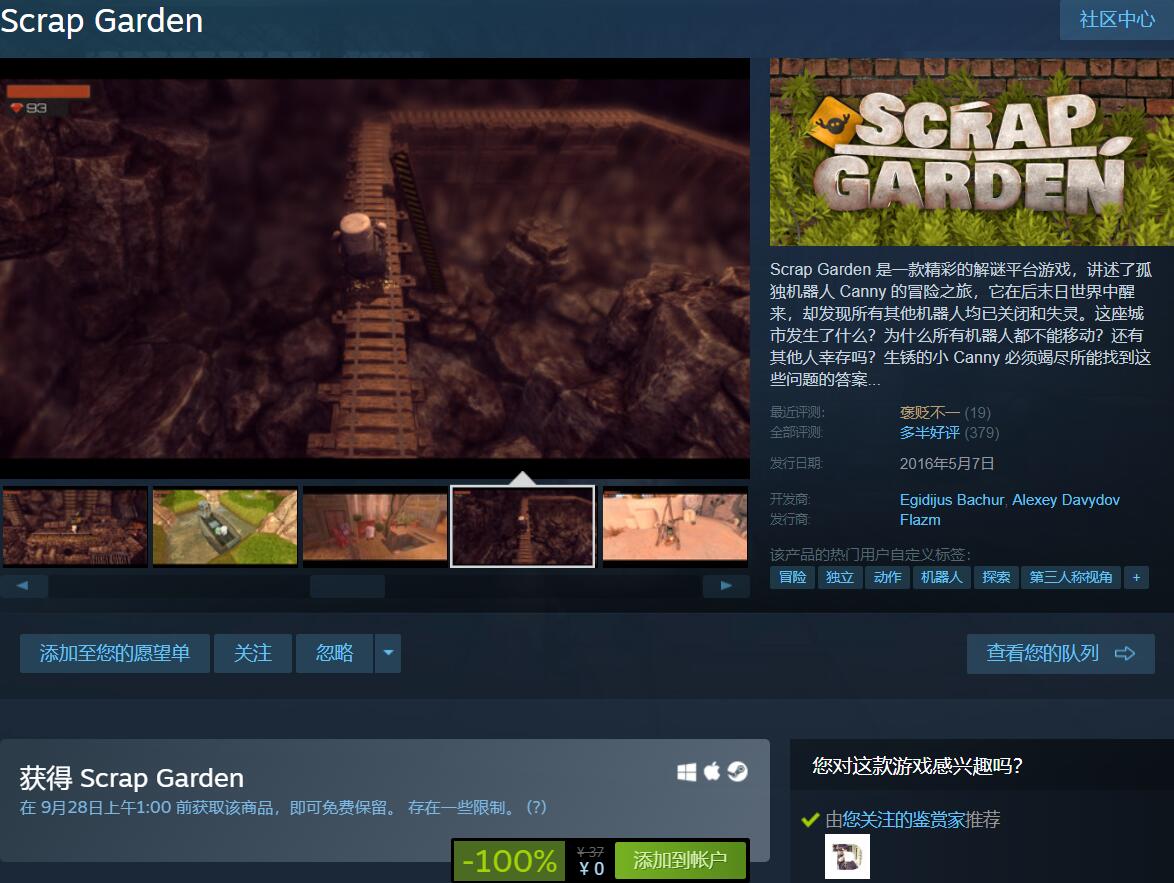
Task: Click the thumbnail strip scrollbar handle
Action: coord(347,586)
